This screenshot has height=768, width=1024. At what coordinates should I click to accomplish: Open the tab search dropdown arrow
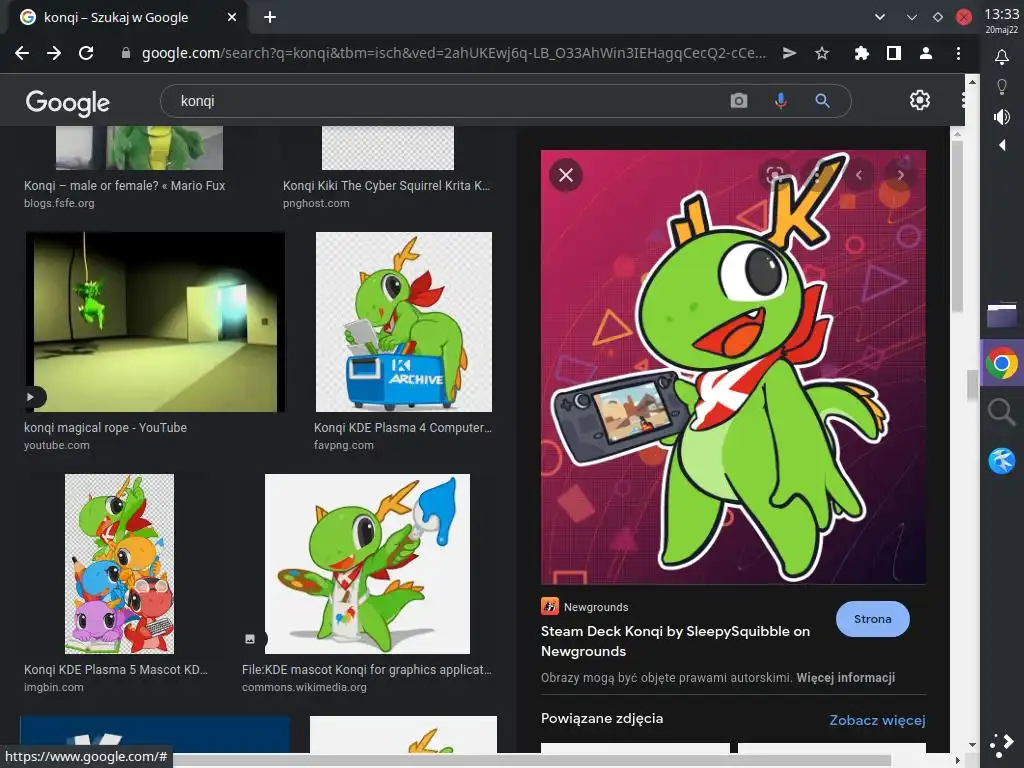click(880, 18)
